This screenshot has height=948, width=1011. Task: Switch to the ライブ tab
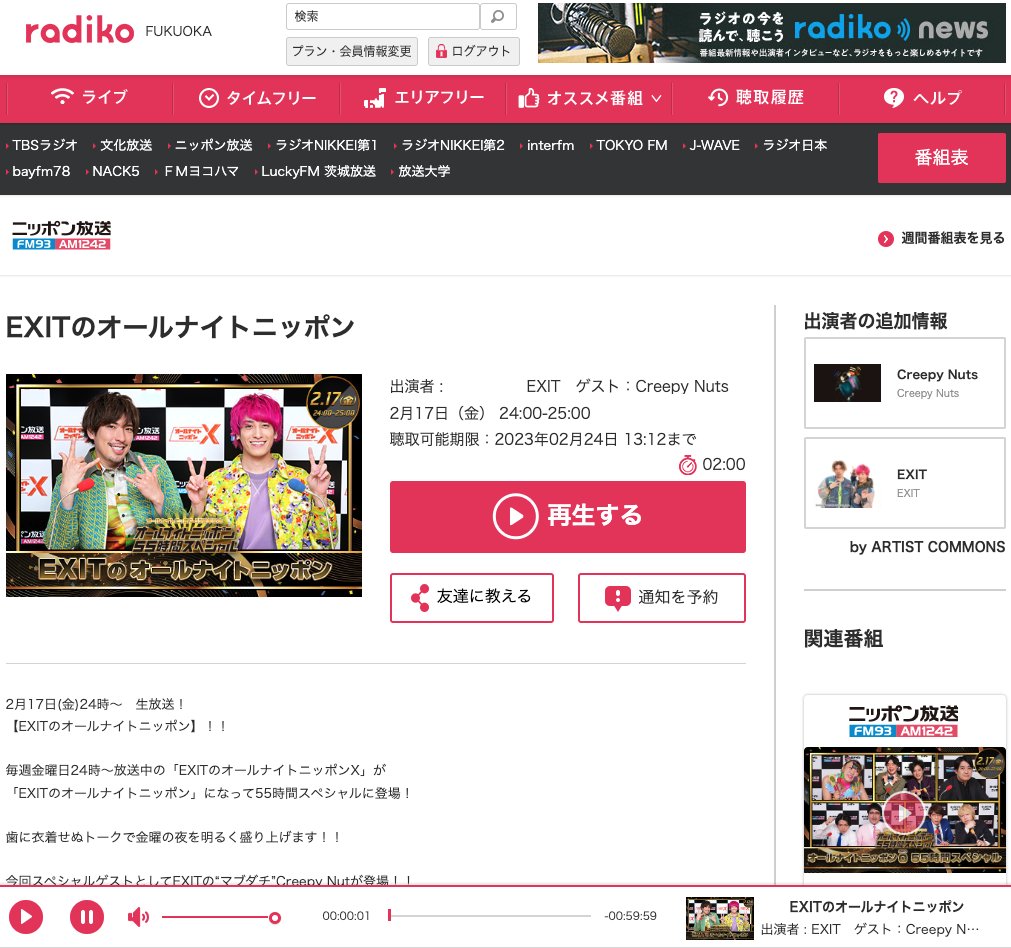[89, 97]
